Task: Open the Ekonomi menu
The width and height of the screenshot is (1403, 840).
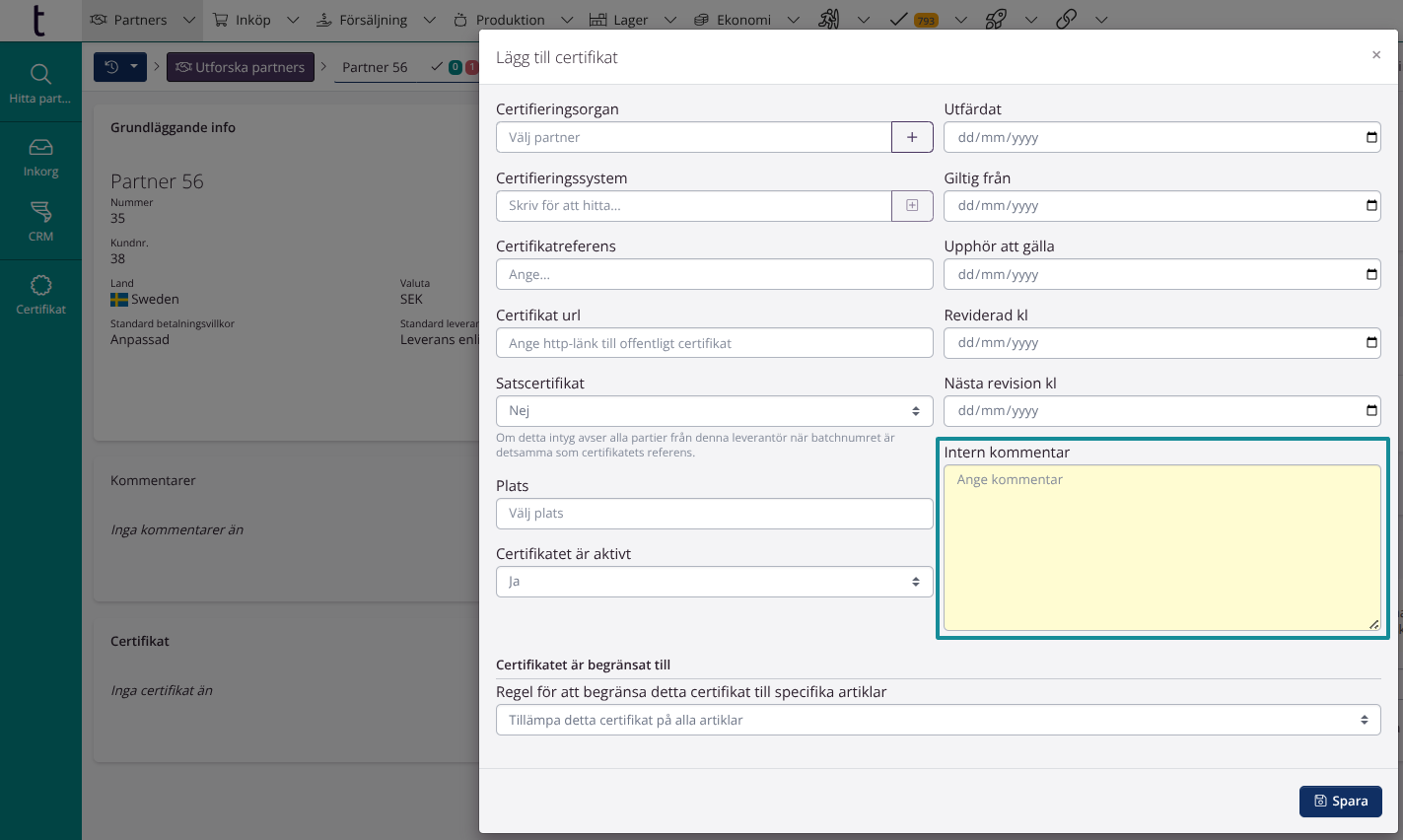Action: click(x=733, y=20)
